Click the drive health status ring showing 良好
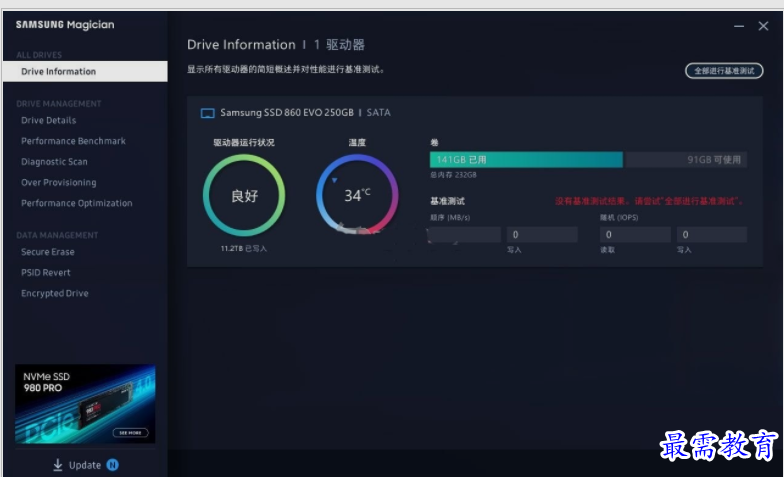The width and height of the screenshot is (784, 477). 244,196
